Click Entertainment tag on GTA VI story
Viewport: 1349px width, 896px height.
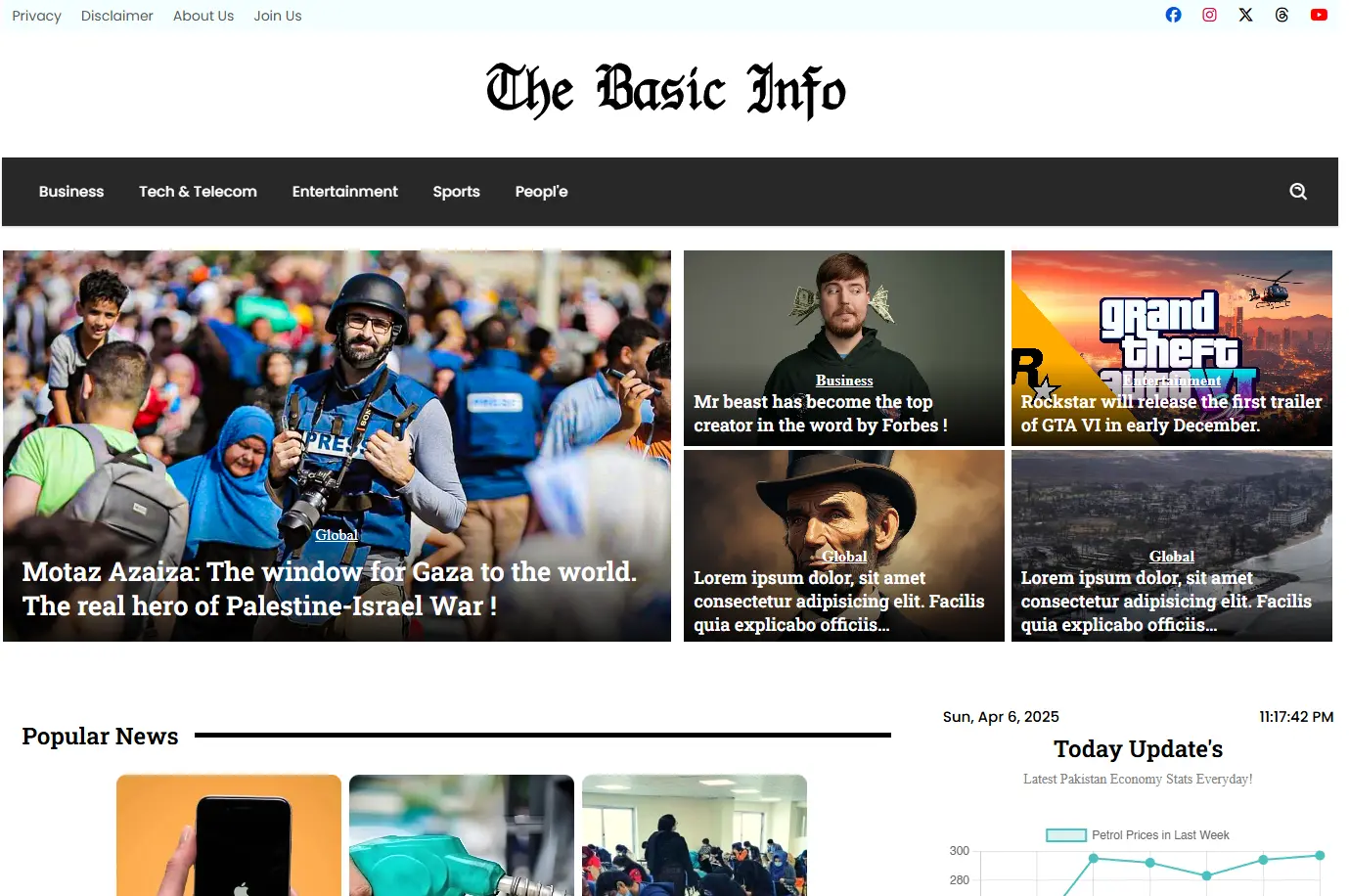click(1172, 381)
